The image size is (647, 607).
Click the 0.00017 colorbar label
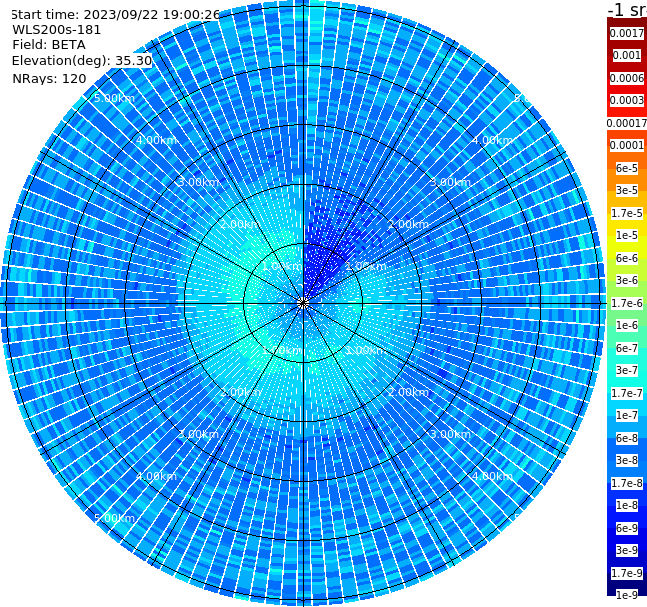click(627, 123)
